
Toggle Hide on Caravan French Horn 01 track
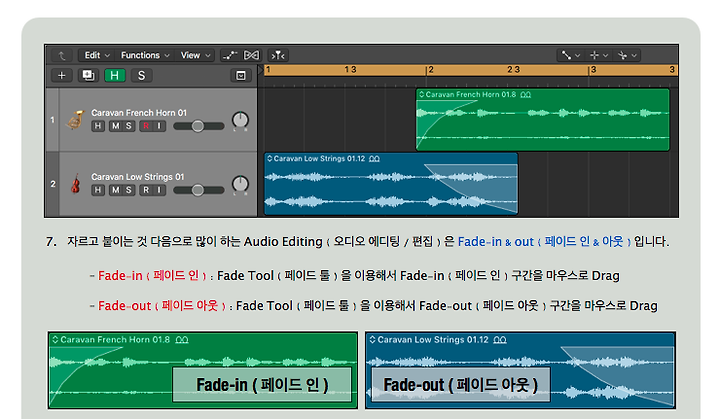click(x=98, y=126)
